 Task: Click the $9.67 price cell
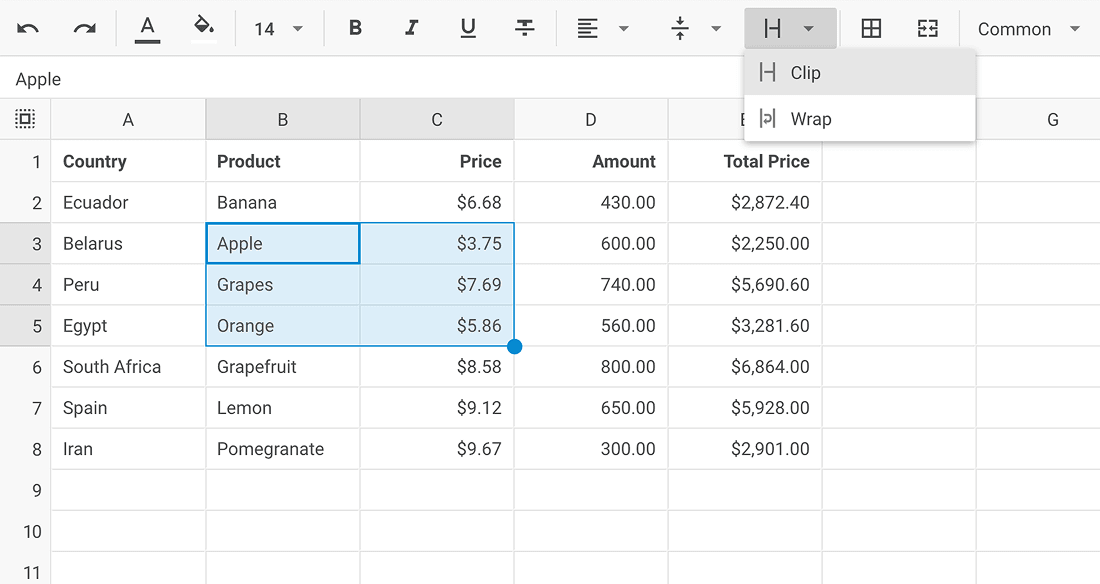(x=437, y=449)
